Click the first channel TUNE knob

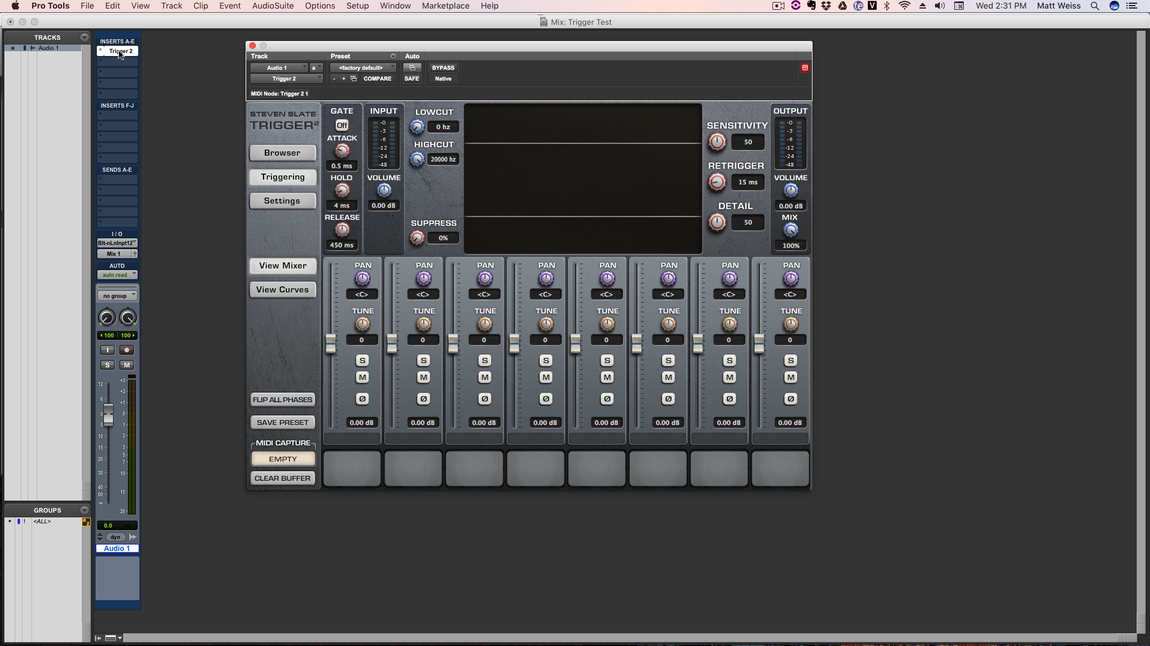coord(362,324)
